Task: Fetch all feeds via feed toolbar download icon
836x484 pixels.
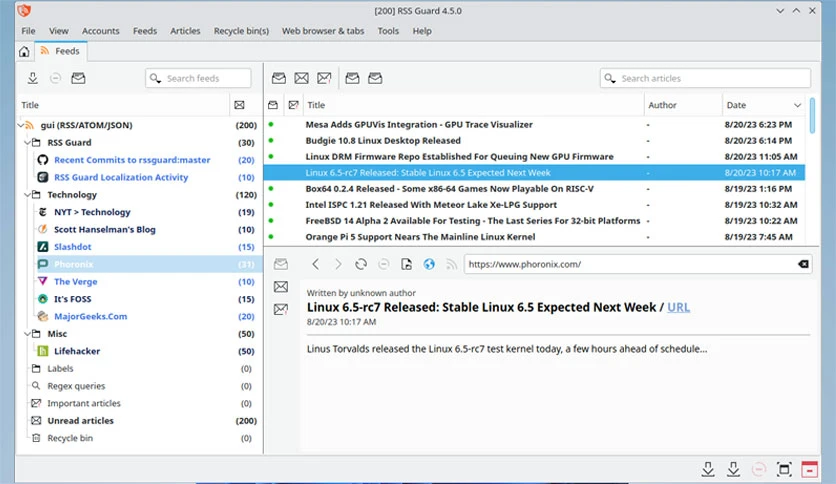Action: (x=33, y=78)
